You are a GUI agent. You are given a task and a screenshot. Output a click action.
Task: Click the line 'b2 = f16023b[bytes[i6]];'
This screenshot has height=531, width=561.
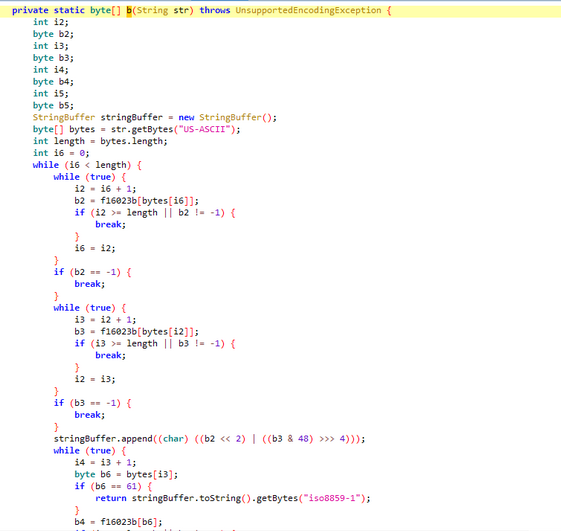click(136, 201)
